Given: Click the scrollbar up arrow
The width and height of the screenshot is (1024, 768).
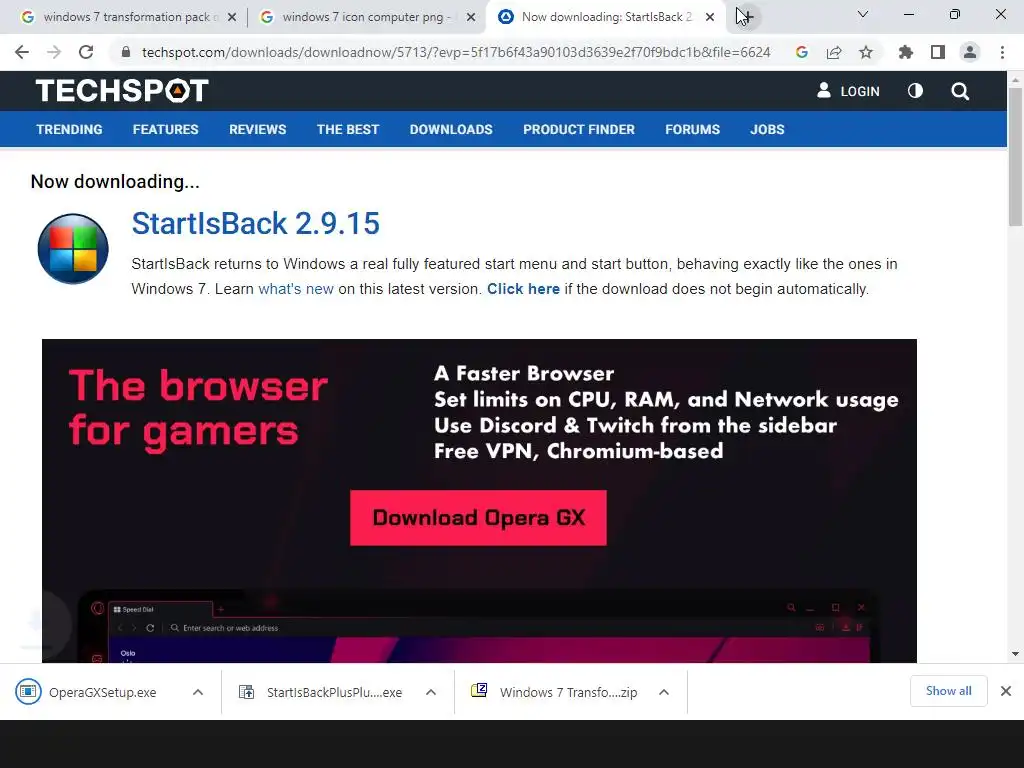Looking at the screenshot, I should [1015, 80].
